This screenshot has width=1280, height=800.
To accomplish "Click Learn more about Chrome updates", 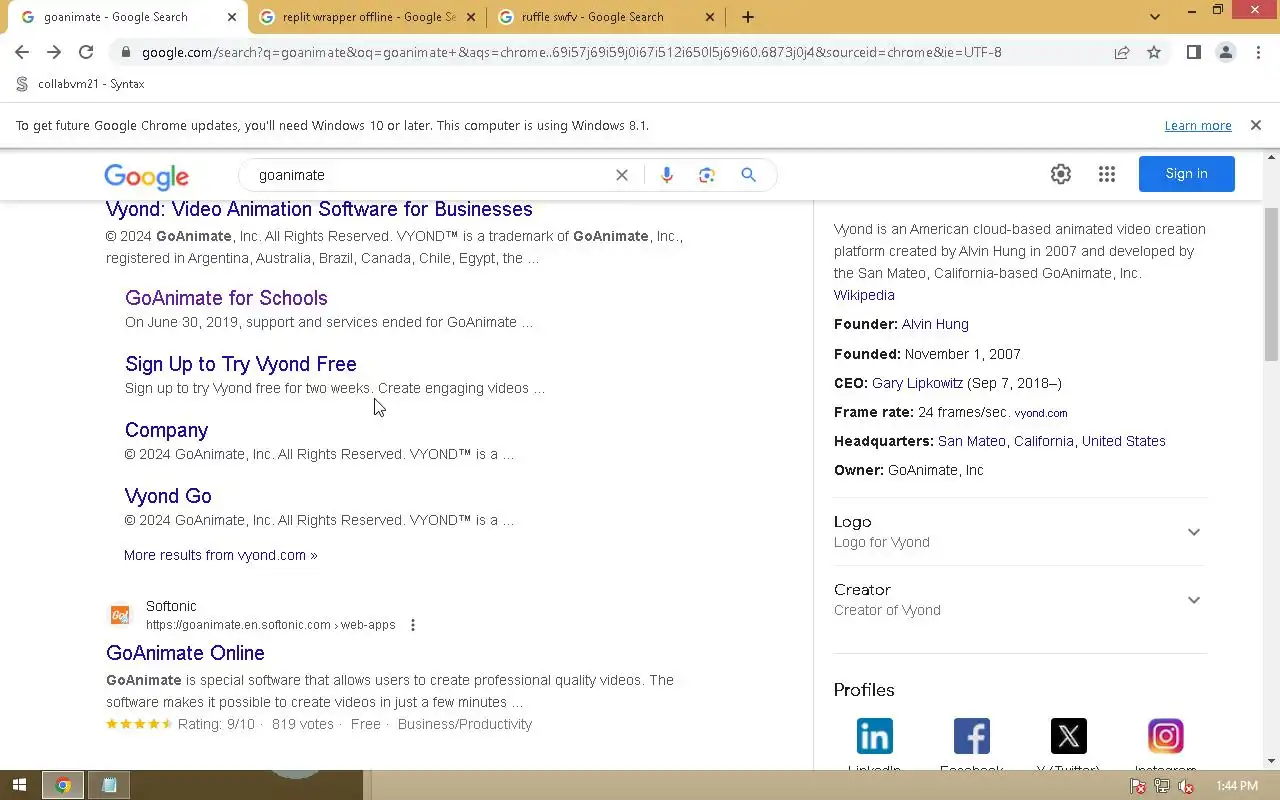I will (x=1198, y=125).
